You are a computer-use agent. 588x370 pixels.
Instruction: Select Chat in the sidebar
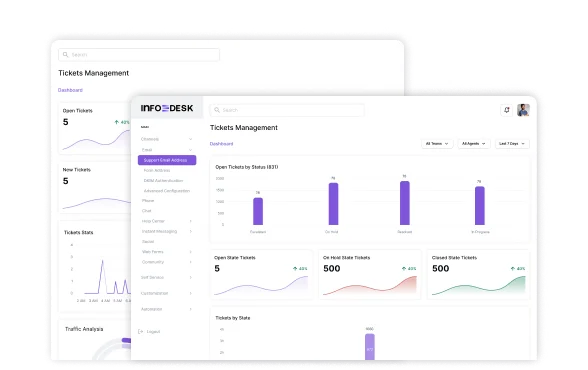(x=146, y=211)
